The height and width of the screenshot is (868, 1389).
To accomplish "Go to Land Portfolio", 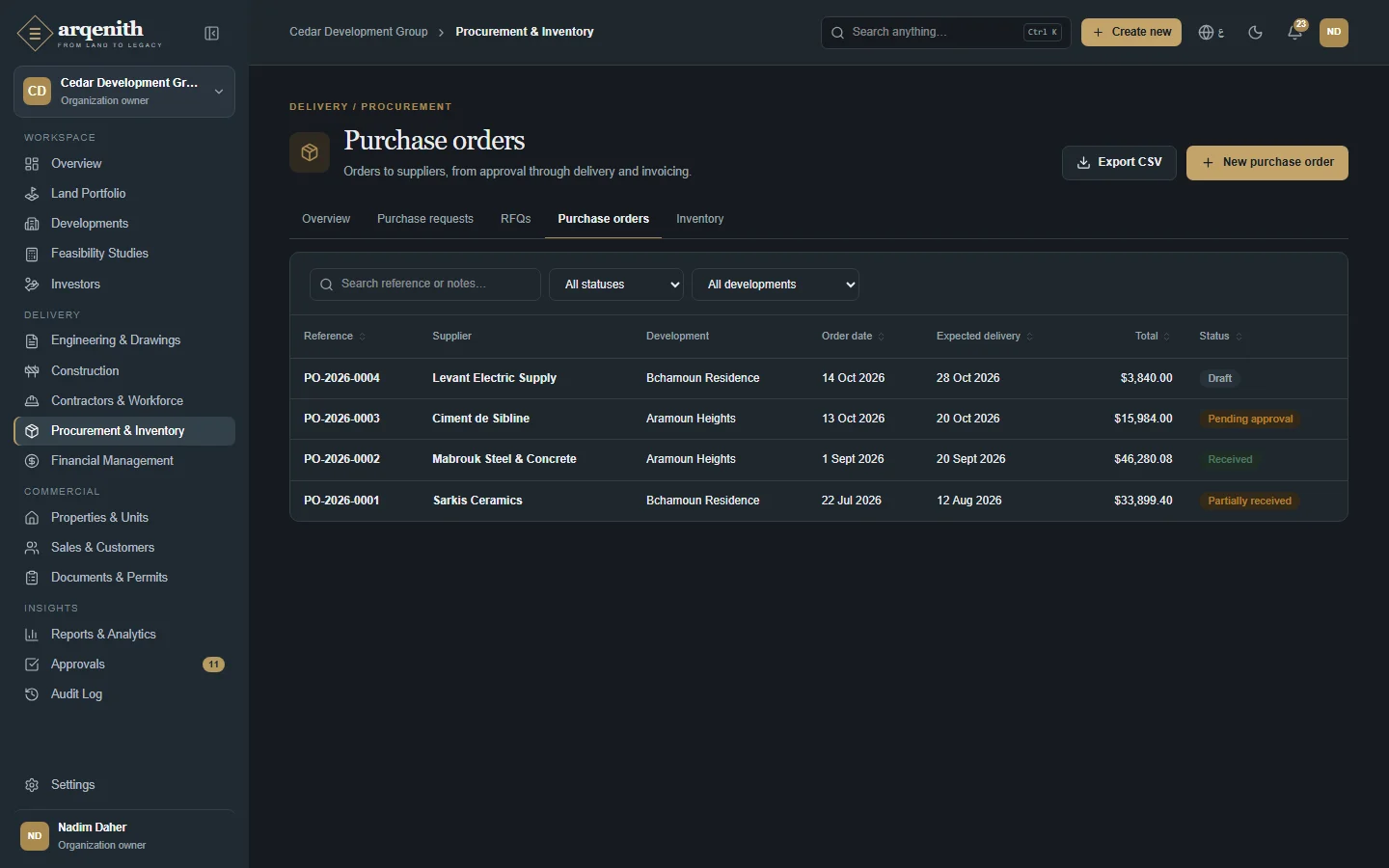I will pyautogui.click(x=124, y=194).
